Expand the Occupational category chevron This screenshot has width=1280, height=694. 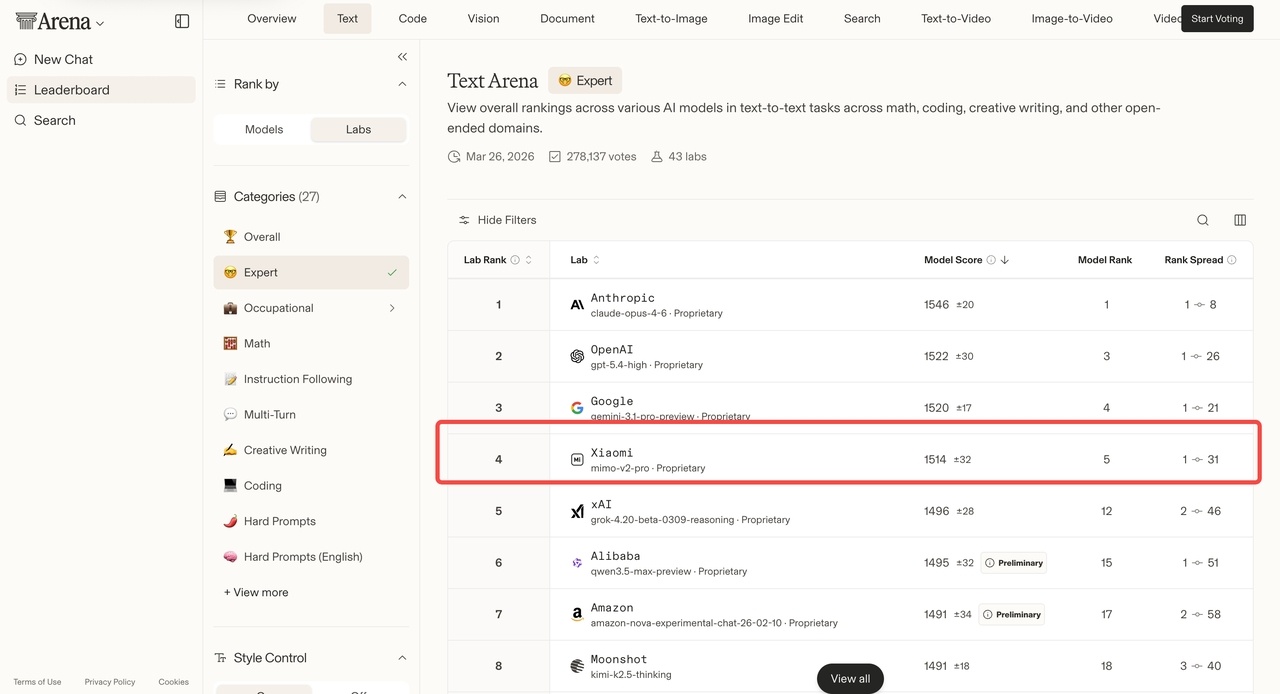[x=392, y=308]
